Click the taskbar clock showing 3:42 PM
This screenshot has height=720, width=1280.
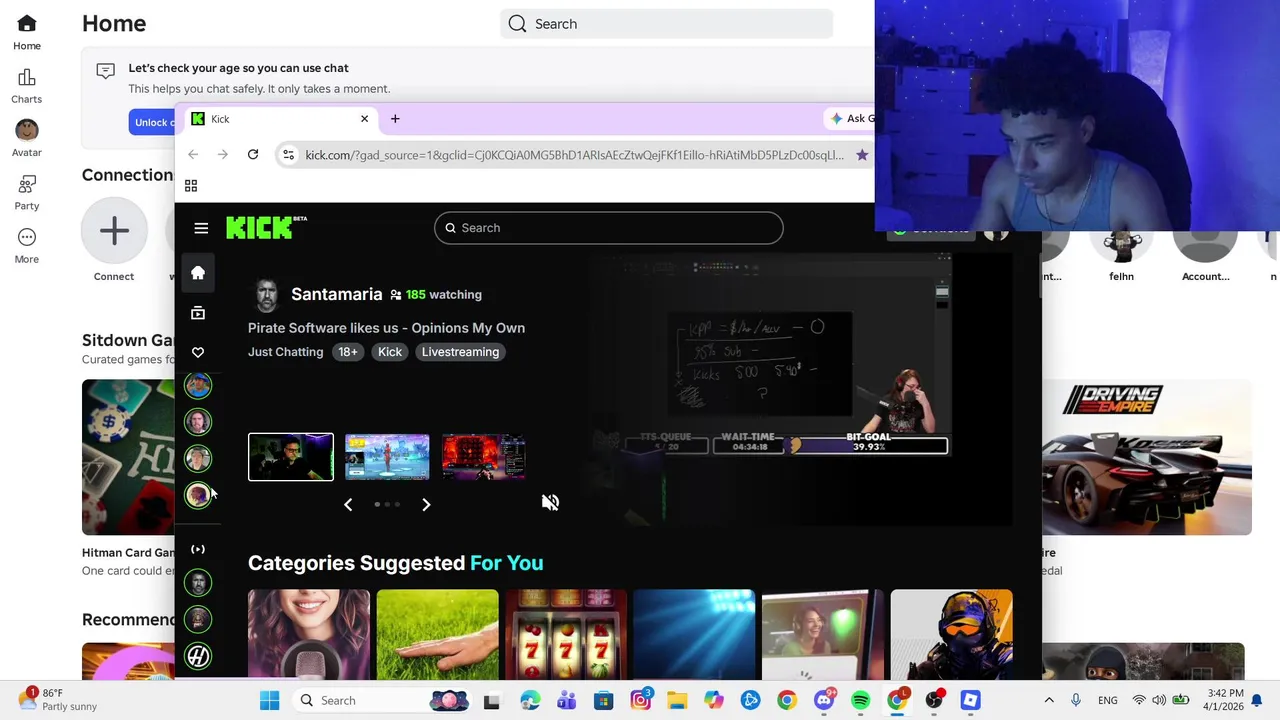coord(1225,700)
